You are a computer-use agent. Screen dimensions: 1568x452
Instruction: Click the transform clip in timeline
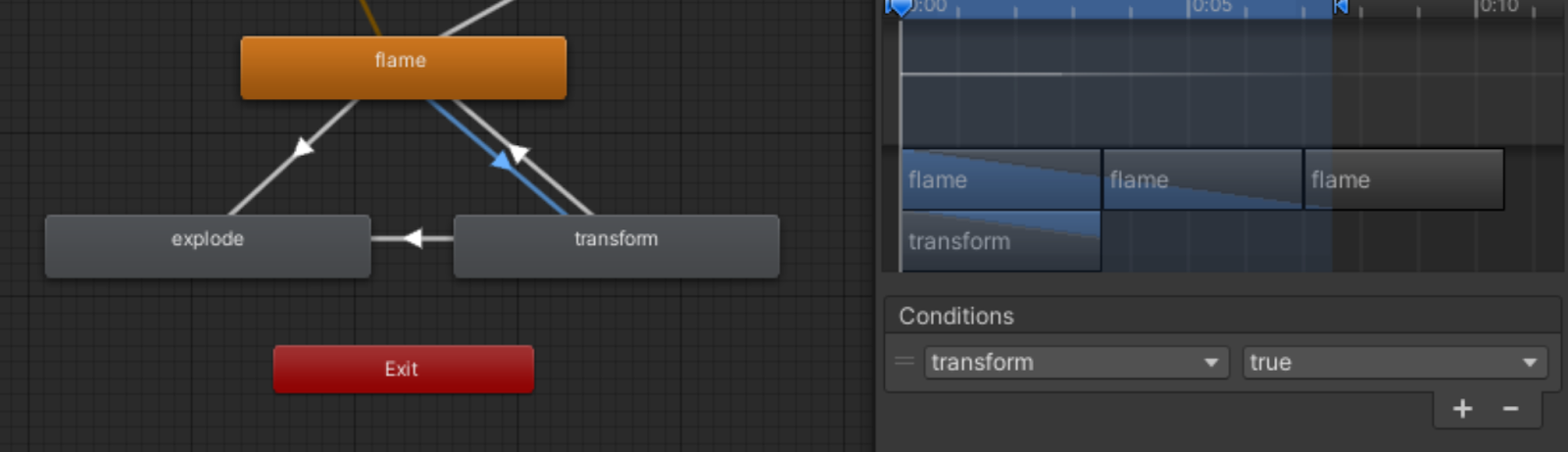point(1001,241)
